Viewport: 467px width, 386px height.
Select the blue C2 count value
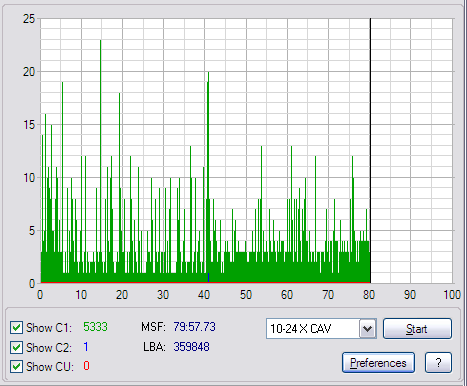(86, 347)
